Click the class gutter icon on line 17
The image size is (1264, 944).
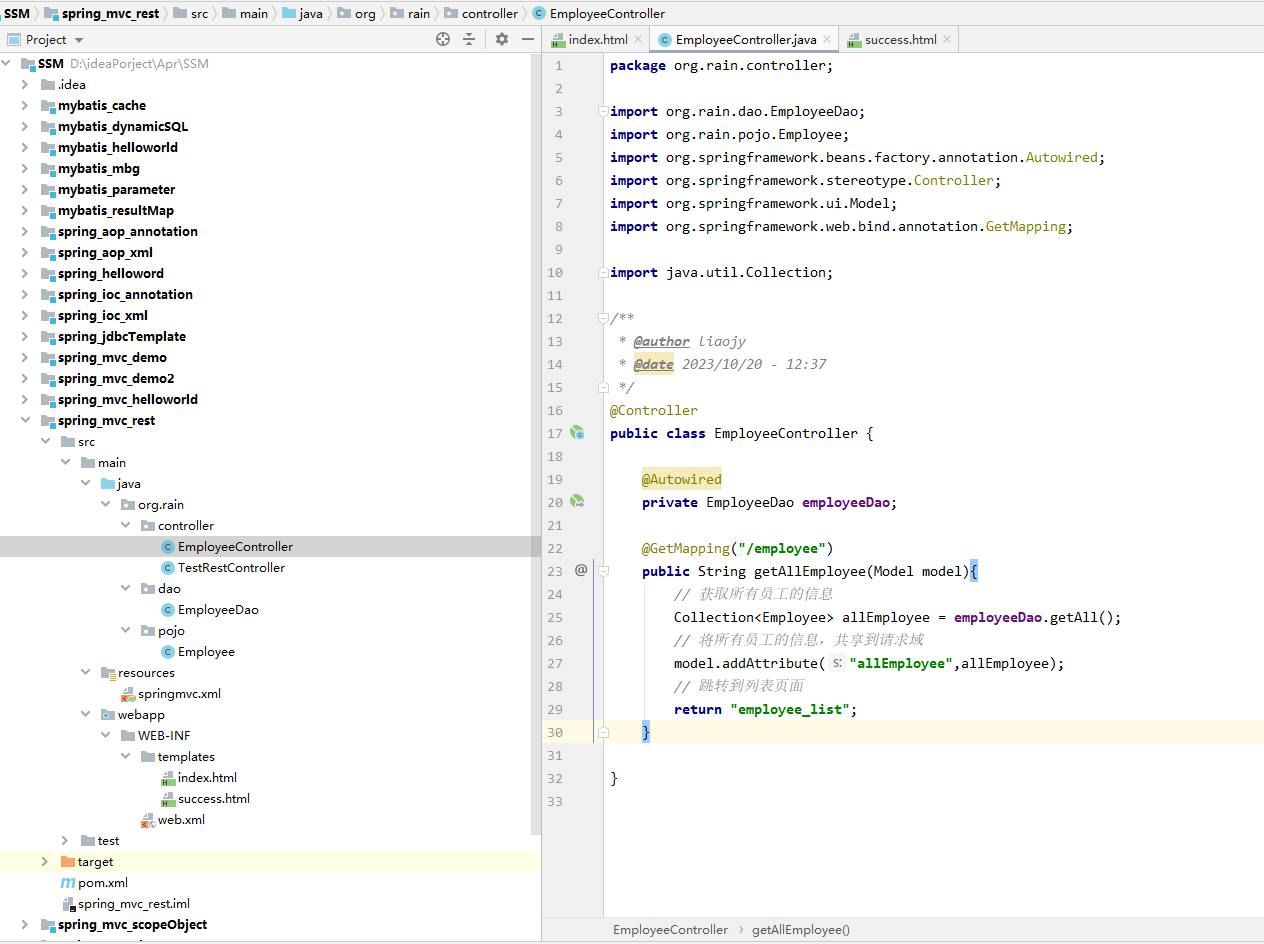[577, 433]
